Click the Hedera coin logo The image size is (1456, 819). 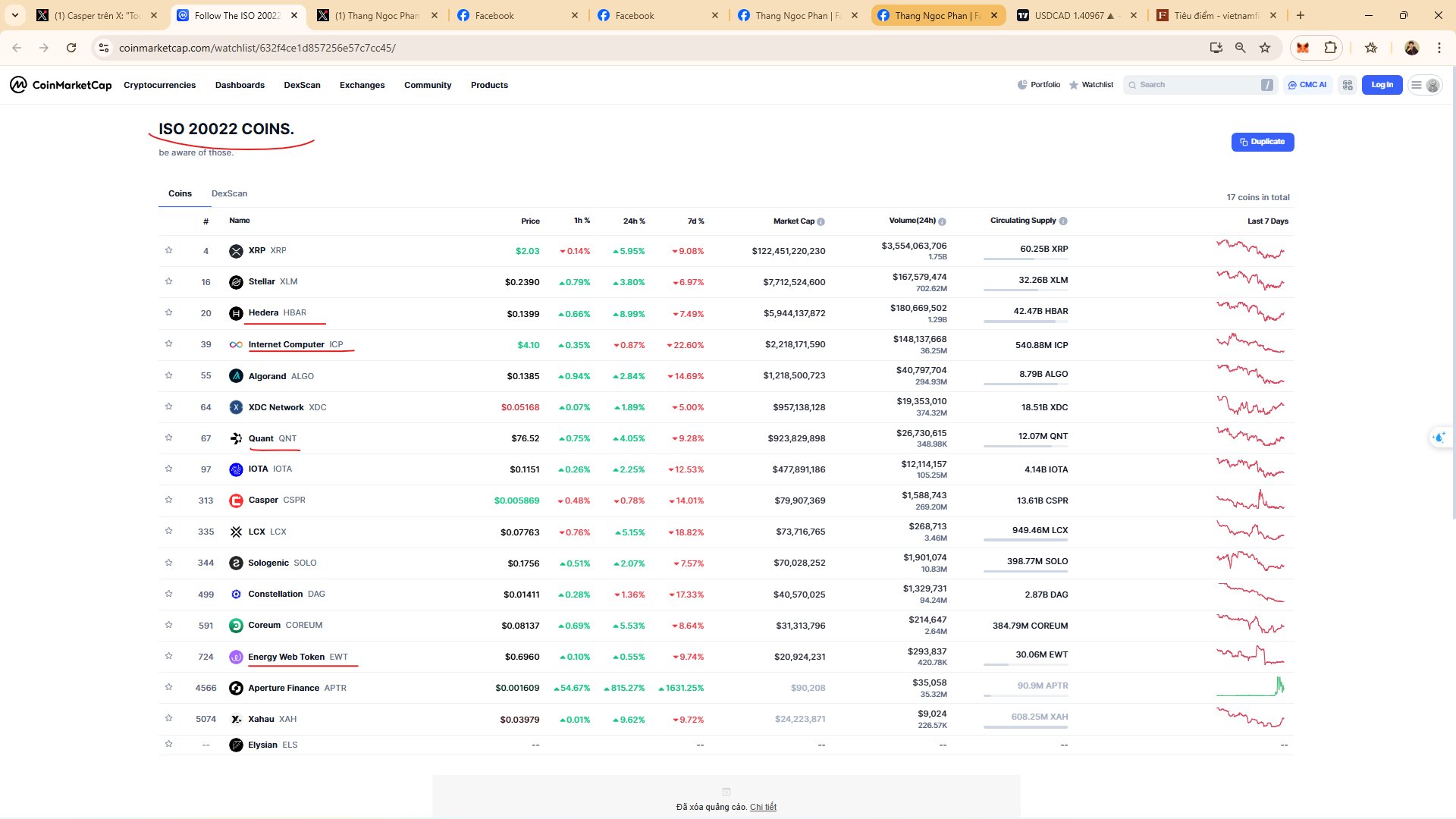click(x=236, y=313)
